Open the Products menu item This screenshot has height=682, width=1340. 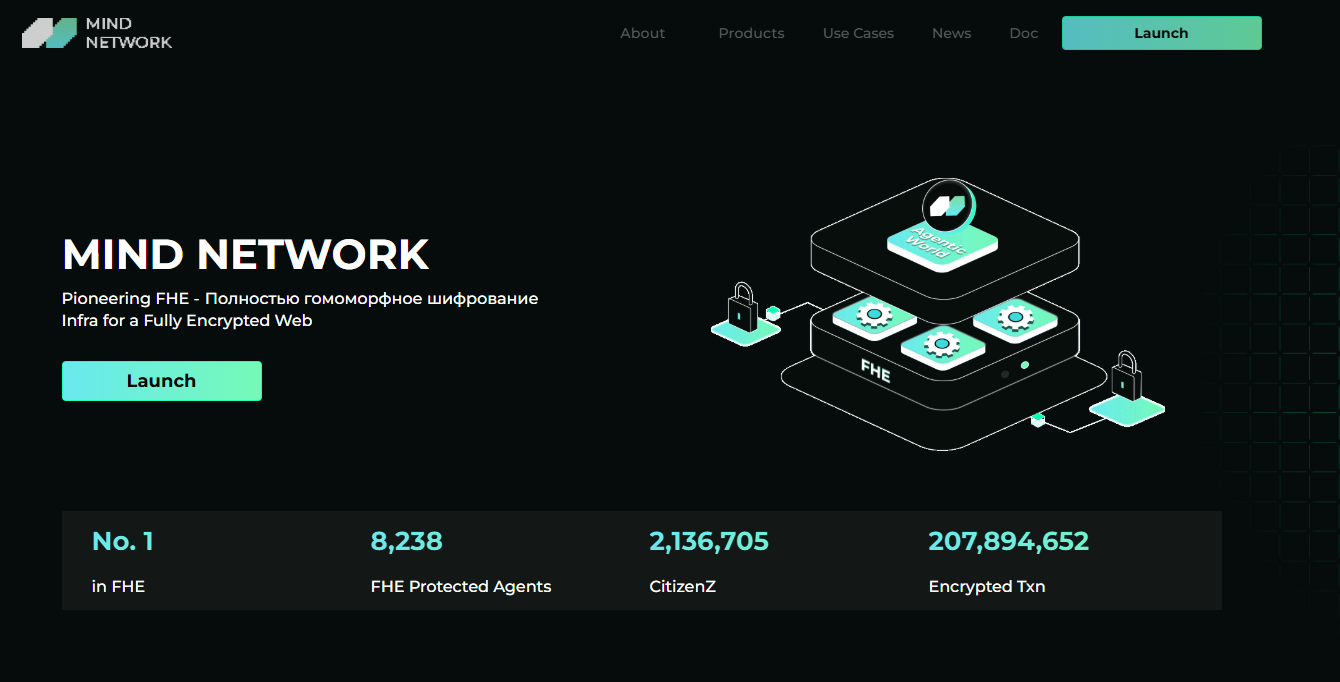[x=751, y=33]
